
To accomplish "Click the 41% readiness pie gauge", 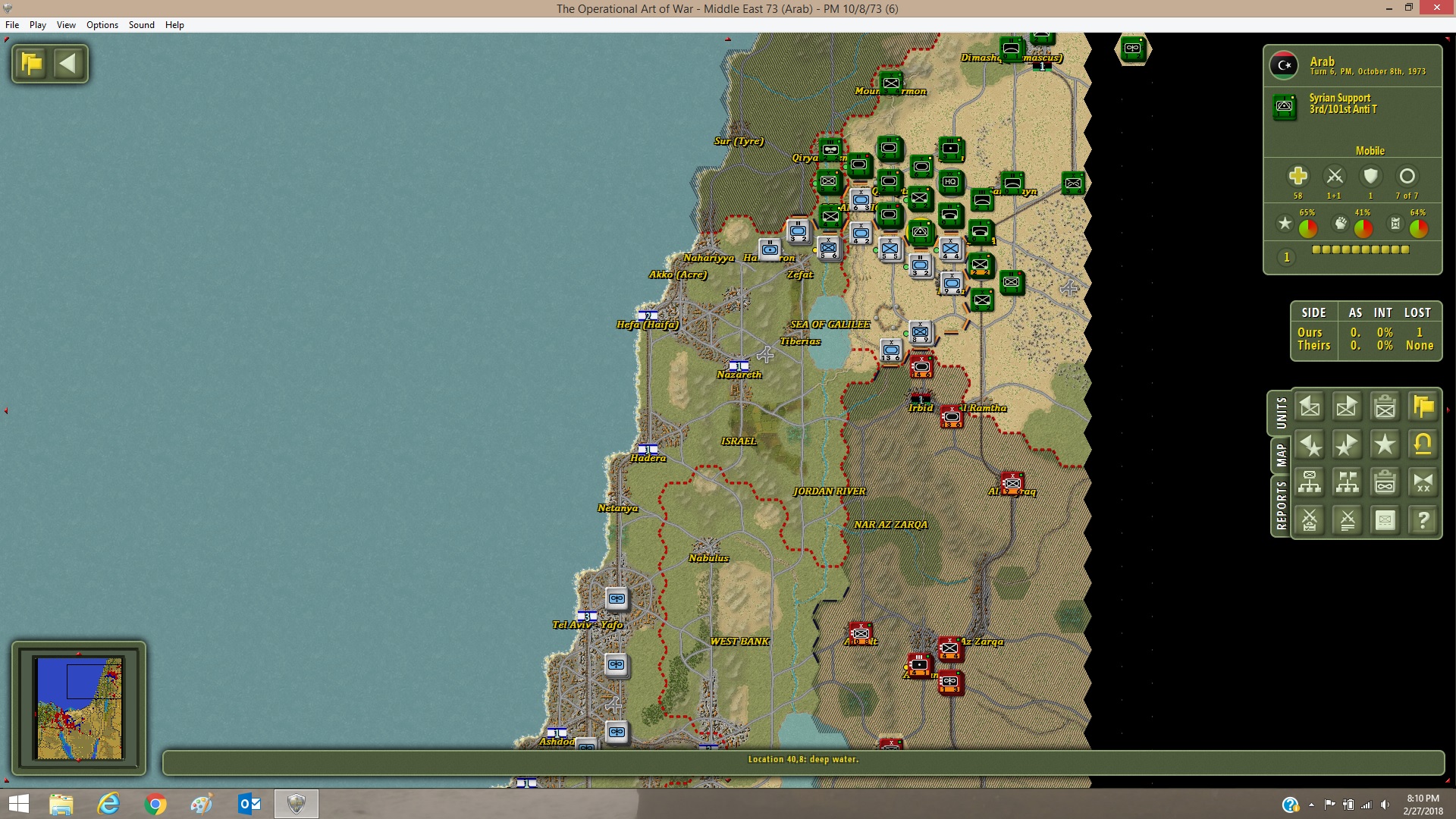I will 1363,228.
